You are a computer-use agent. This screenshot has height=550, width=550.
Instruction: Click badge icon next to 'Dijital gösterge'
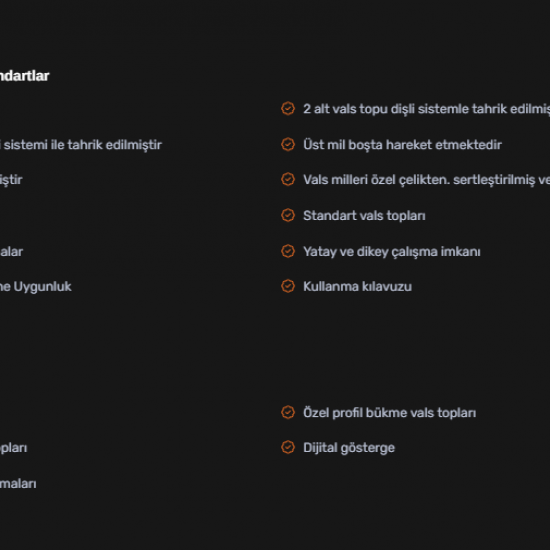pos(288,448)
